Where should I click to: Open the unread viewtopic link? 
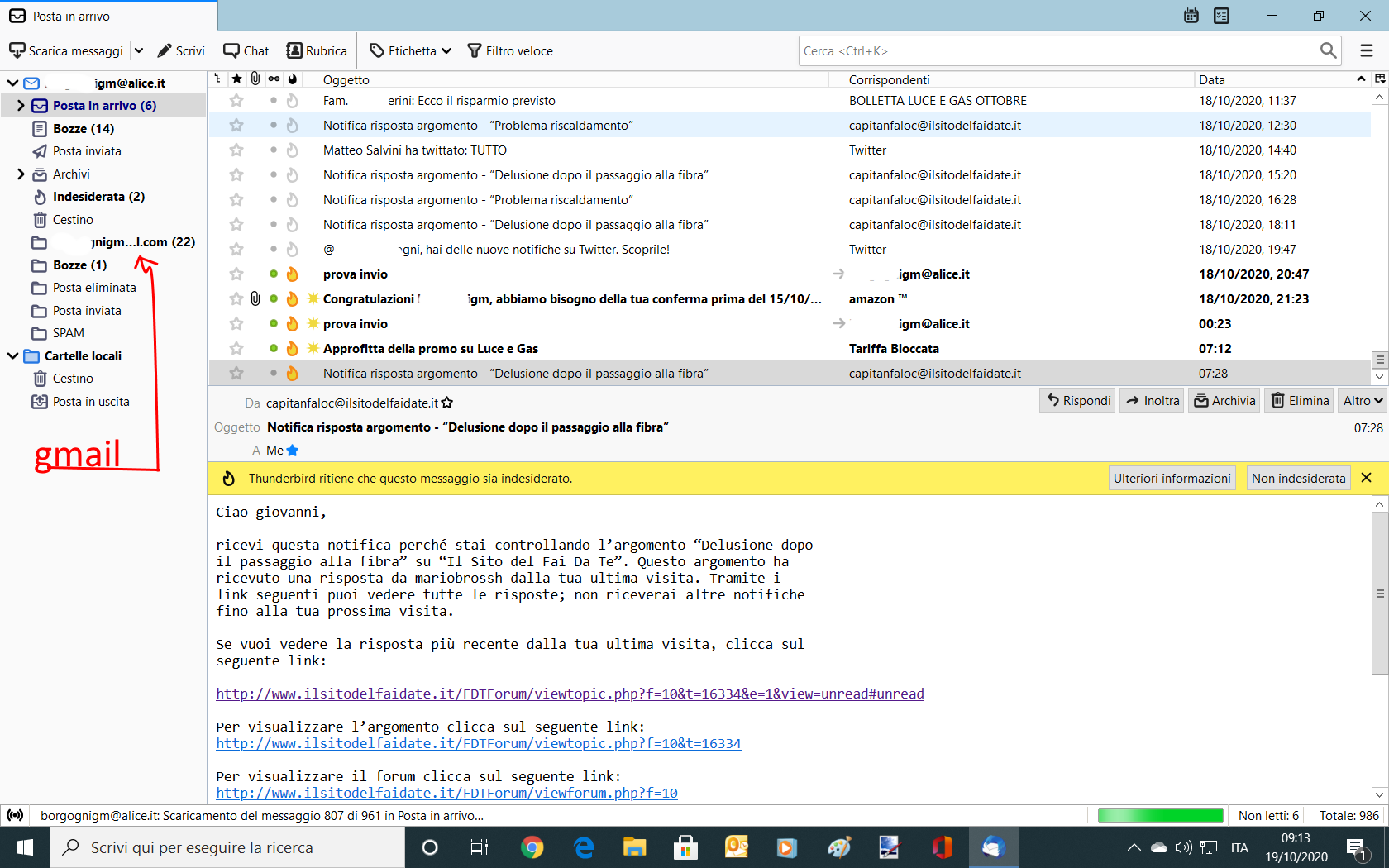(570, 694)
